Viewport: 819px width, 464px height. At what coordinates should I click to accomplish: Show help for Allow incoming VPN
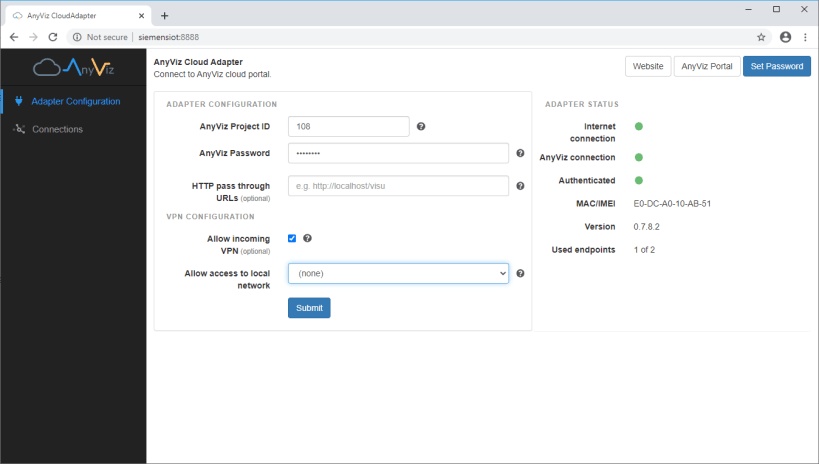(308, 238)
